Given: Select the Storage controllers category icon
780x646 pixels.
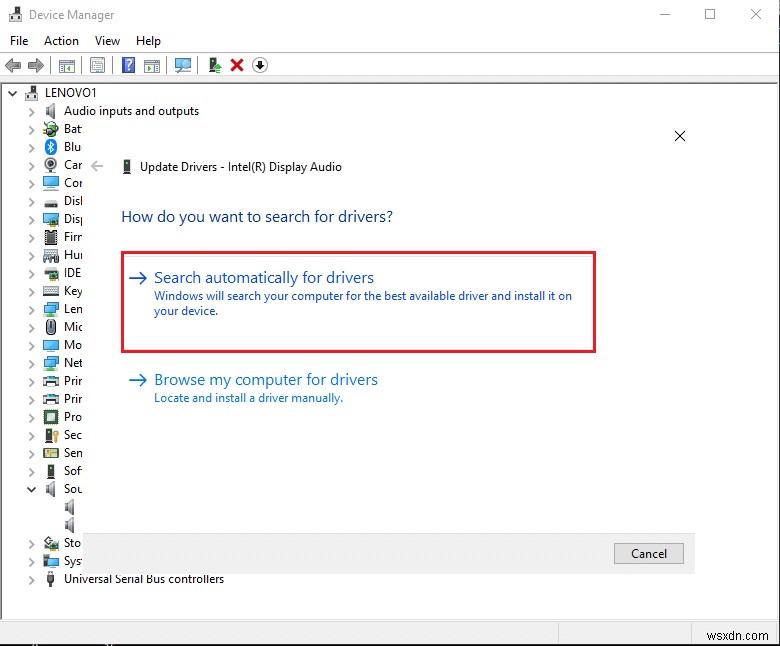Looking at the screenshot, I should (51, 543).
